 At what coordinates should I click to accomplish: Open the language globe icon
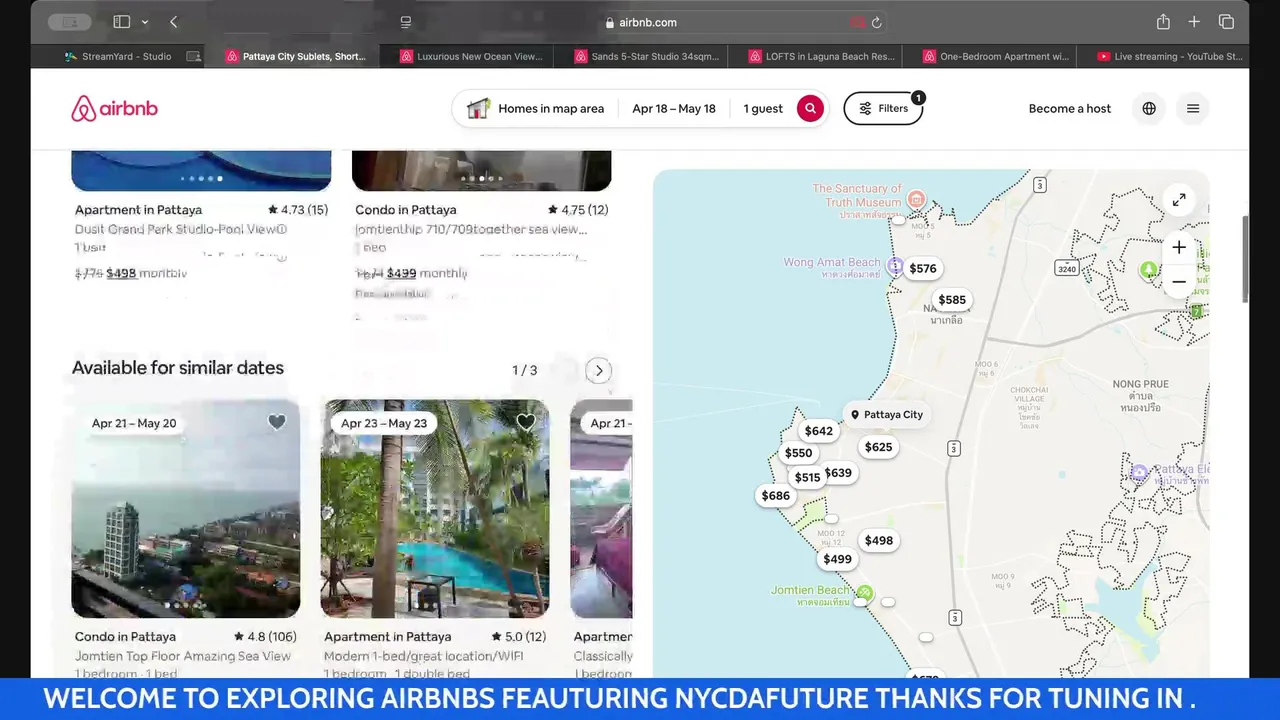1149,108
